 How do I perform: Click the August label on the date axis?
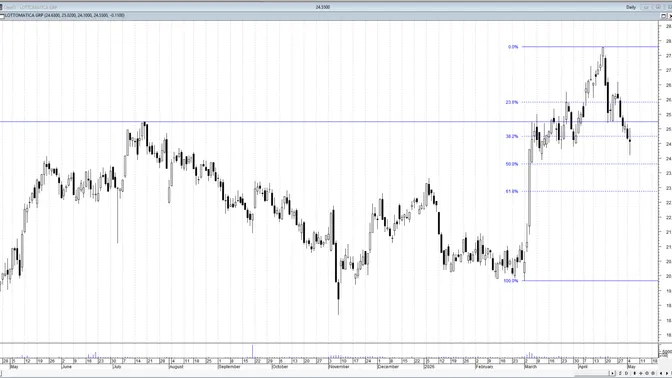click(177, 367)
